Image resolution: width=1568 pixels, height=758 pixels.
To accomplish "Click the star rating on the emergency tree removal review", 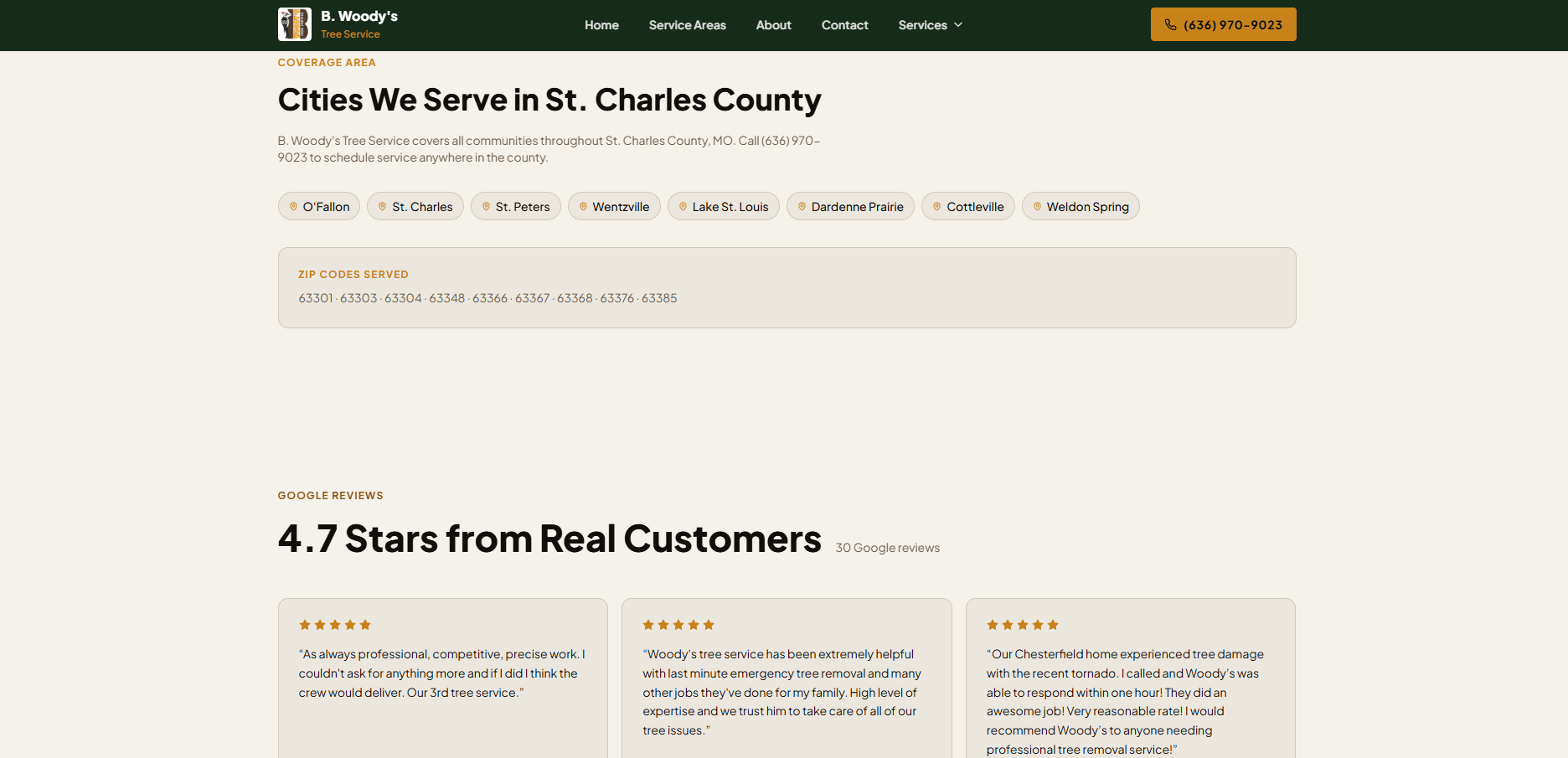I will tap(678, 625).
